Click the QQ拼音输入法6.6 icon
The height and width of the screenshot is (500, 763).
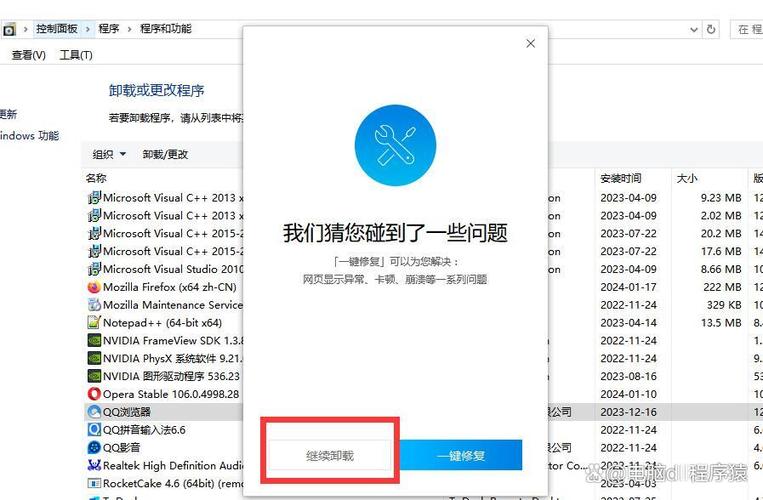tap(94, 429)
